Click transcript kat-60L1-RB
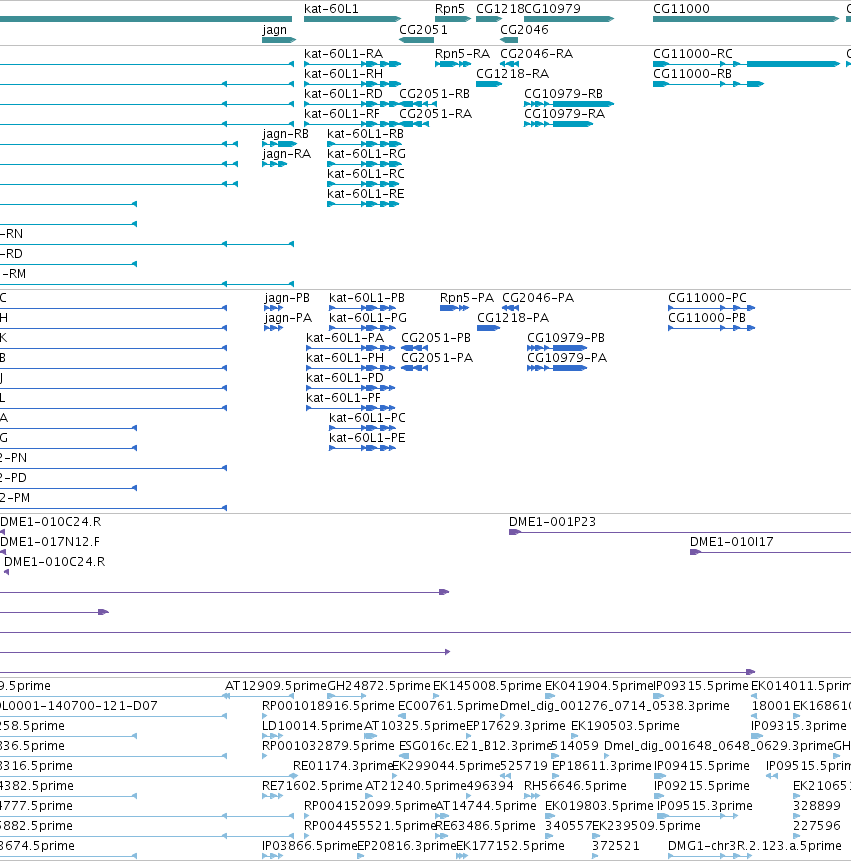 [365, 144]
